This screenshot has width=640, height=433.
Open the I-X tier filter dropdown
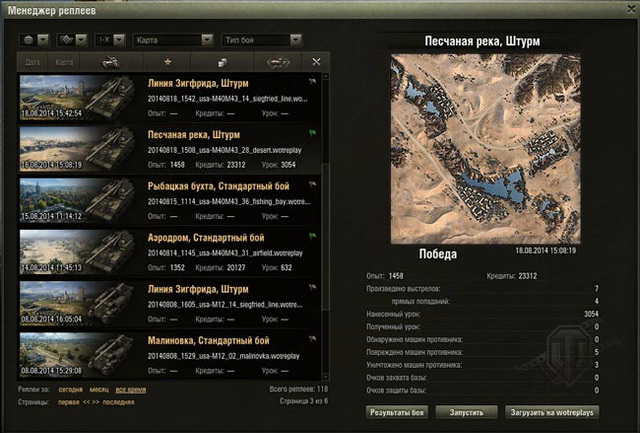(x=110, y=40)
